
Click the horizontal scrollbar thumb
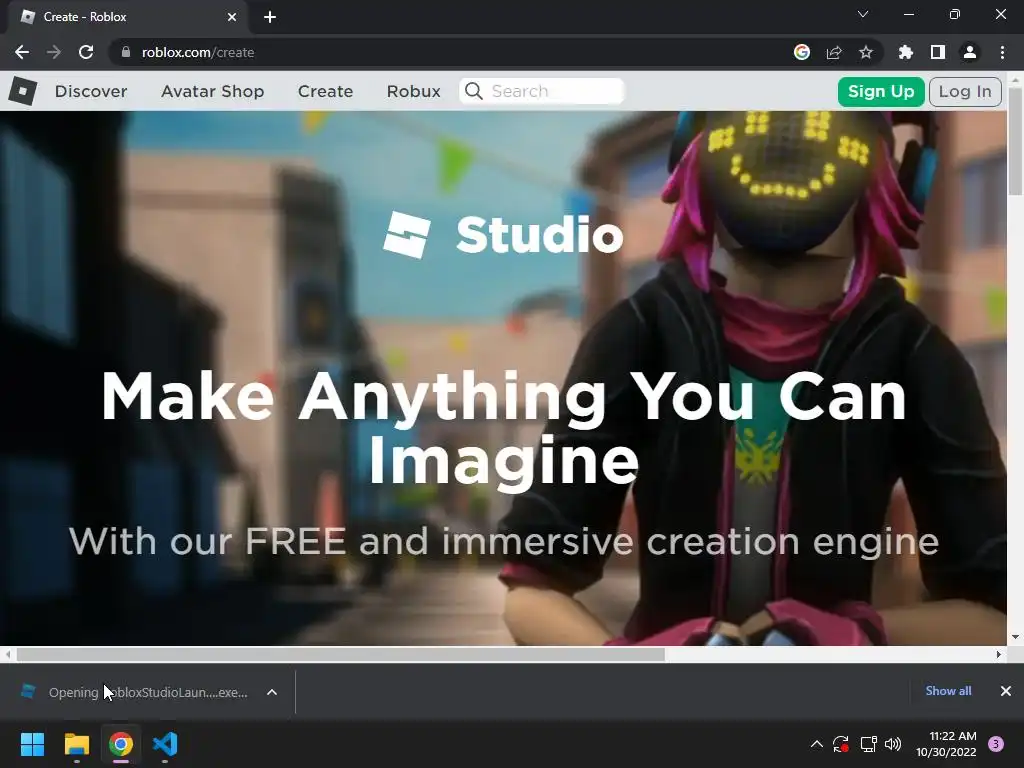coord(340,654)
